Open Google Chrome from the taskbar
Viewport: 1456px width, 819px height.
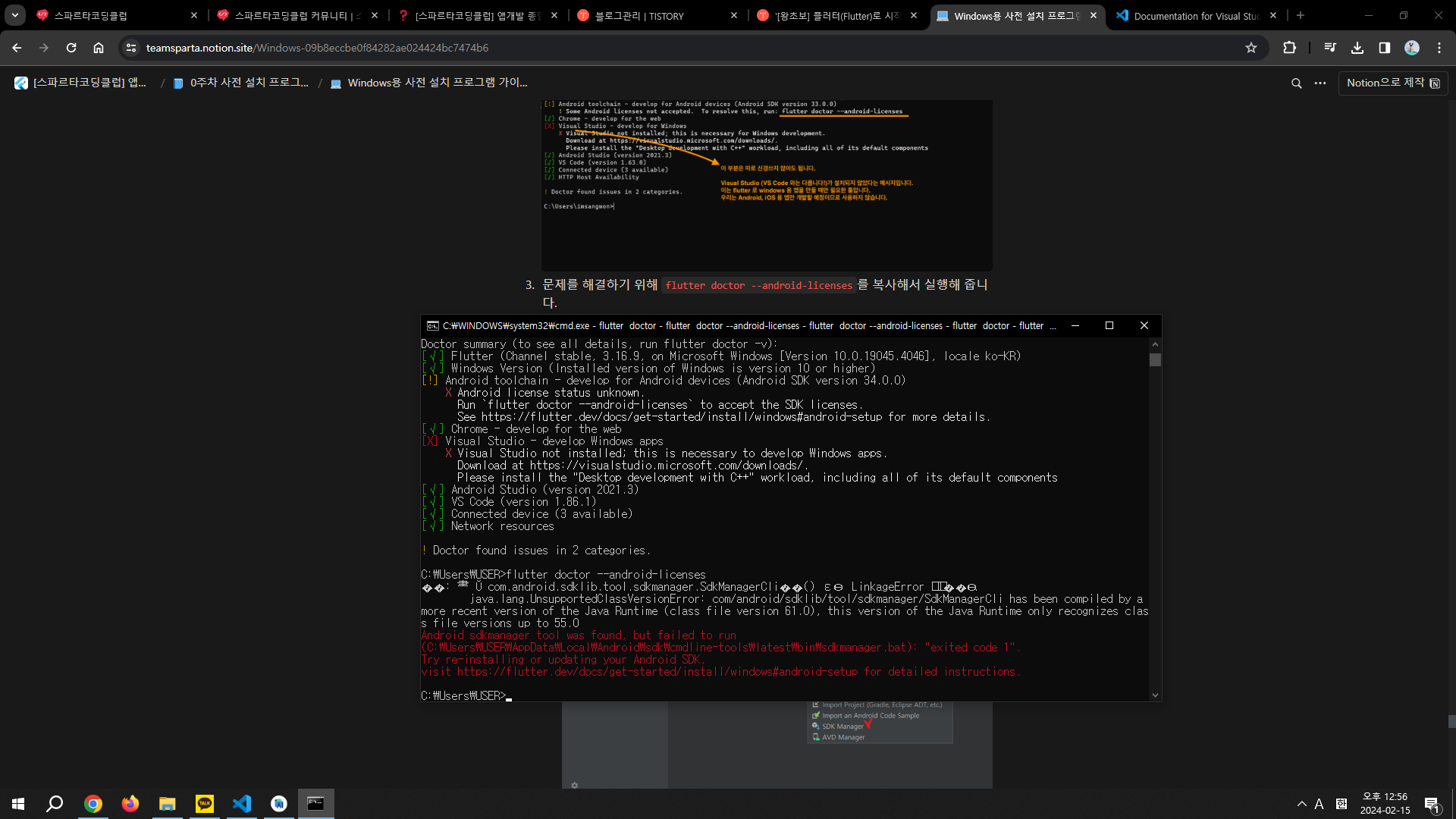(93, 804)
